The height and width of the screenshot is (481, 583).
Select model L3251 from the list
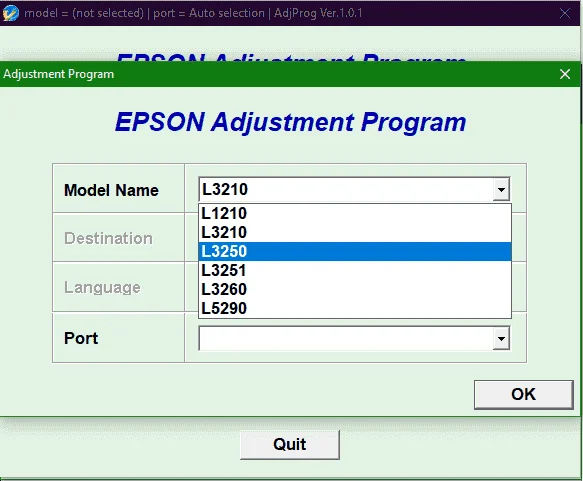[x=355, y=270]
